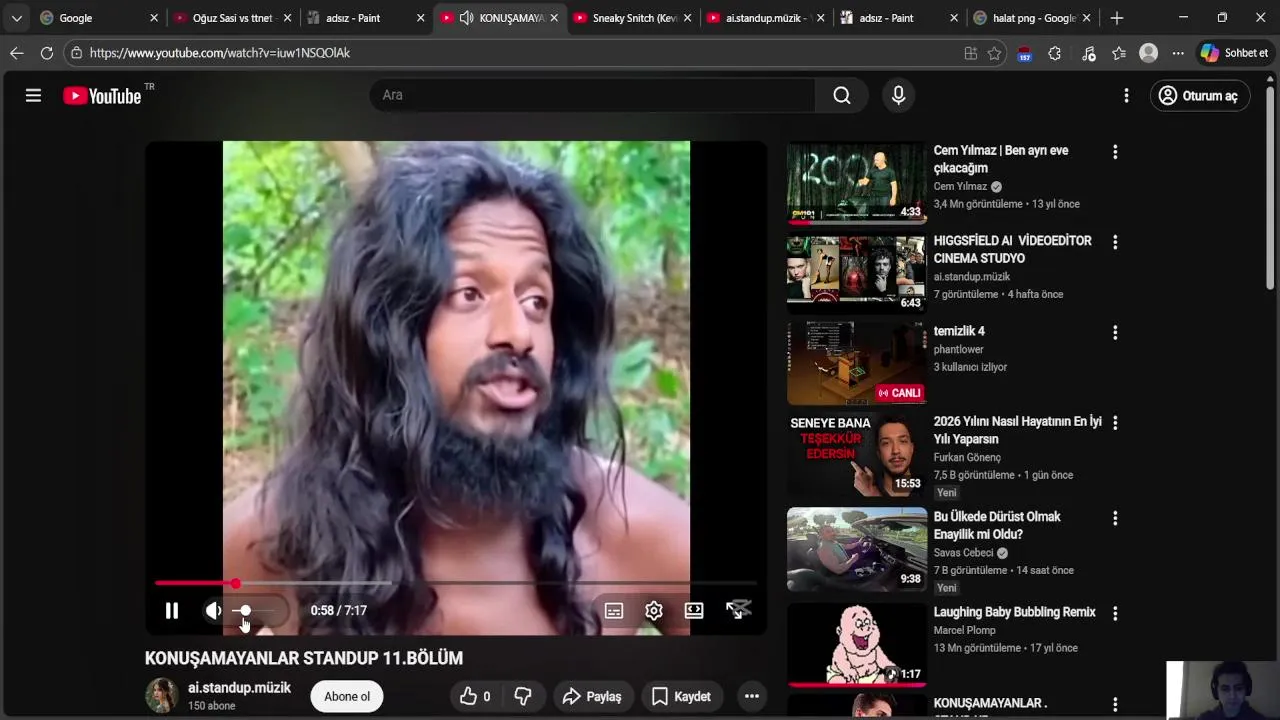Click the URL in address bar

(x=220, y=53)
